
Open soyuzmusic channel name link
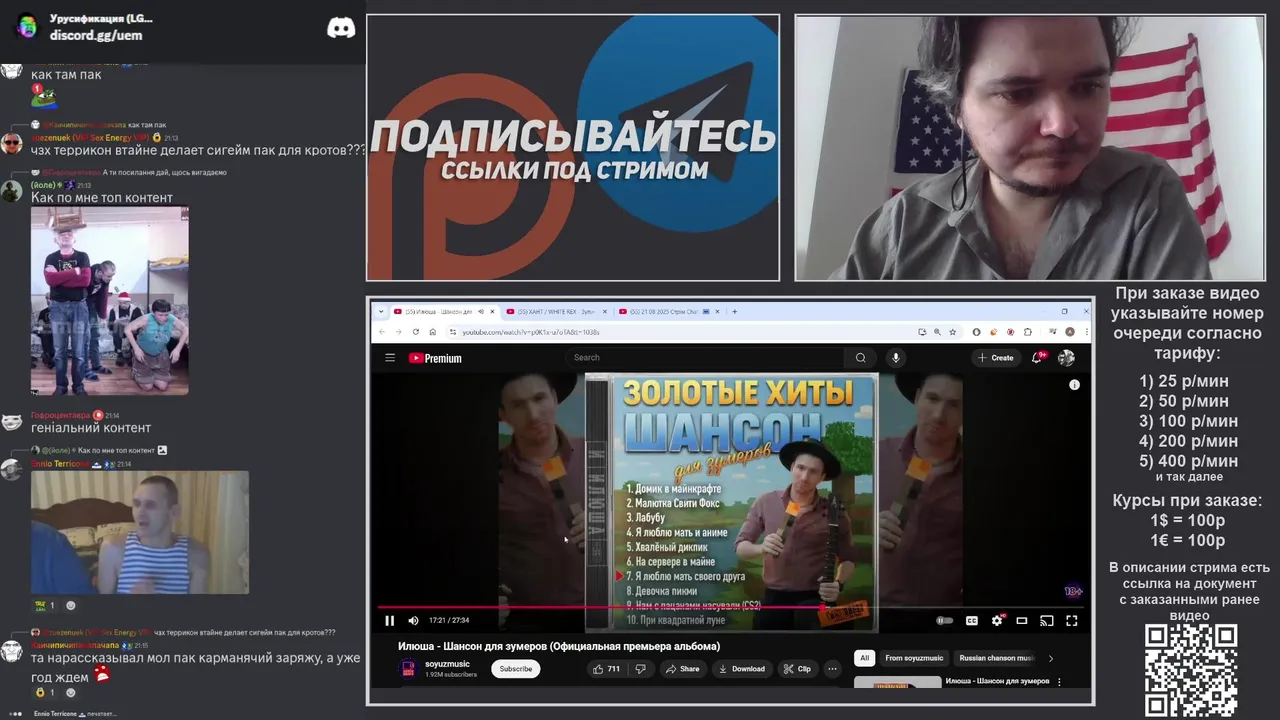tap(447, 664)
